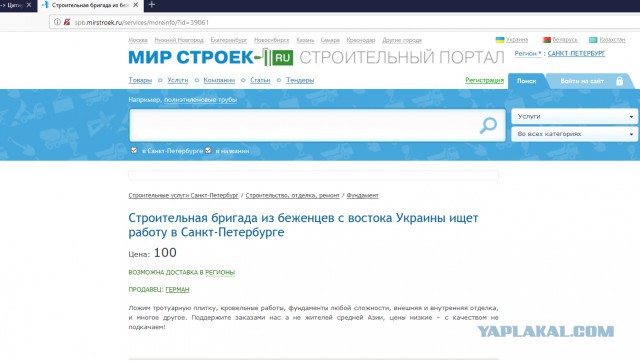Open the Другие города link

point(402,40)
